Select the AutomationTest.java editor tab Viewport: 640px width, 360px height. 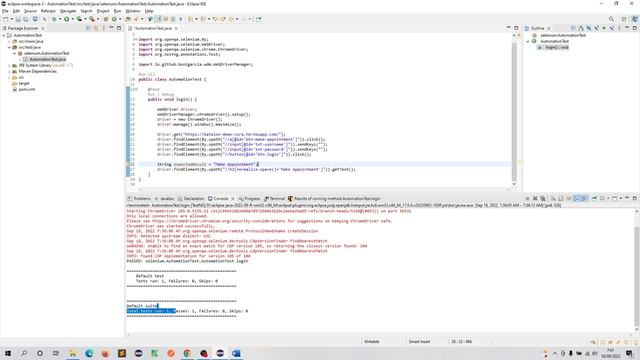pos(153,28)
